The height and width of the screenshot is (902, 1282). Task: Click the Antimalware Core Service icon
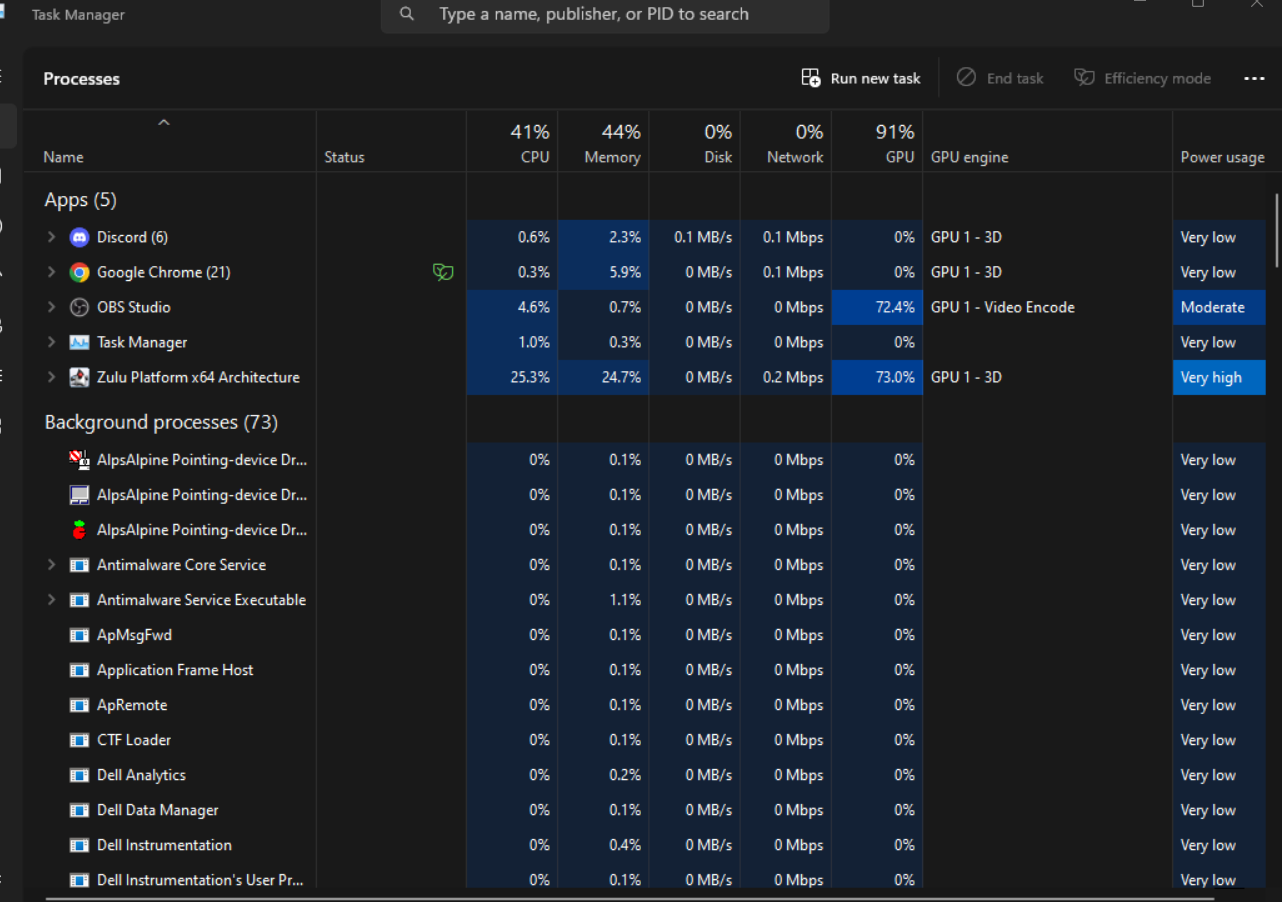pyautogui.click(x=79, y=565)
